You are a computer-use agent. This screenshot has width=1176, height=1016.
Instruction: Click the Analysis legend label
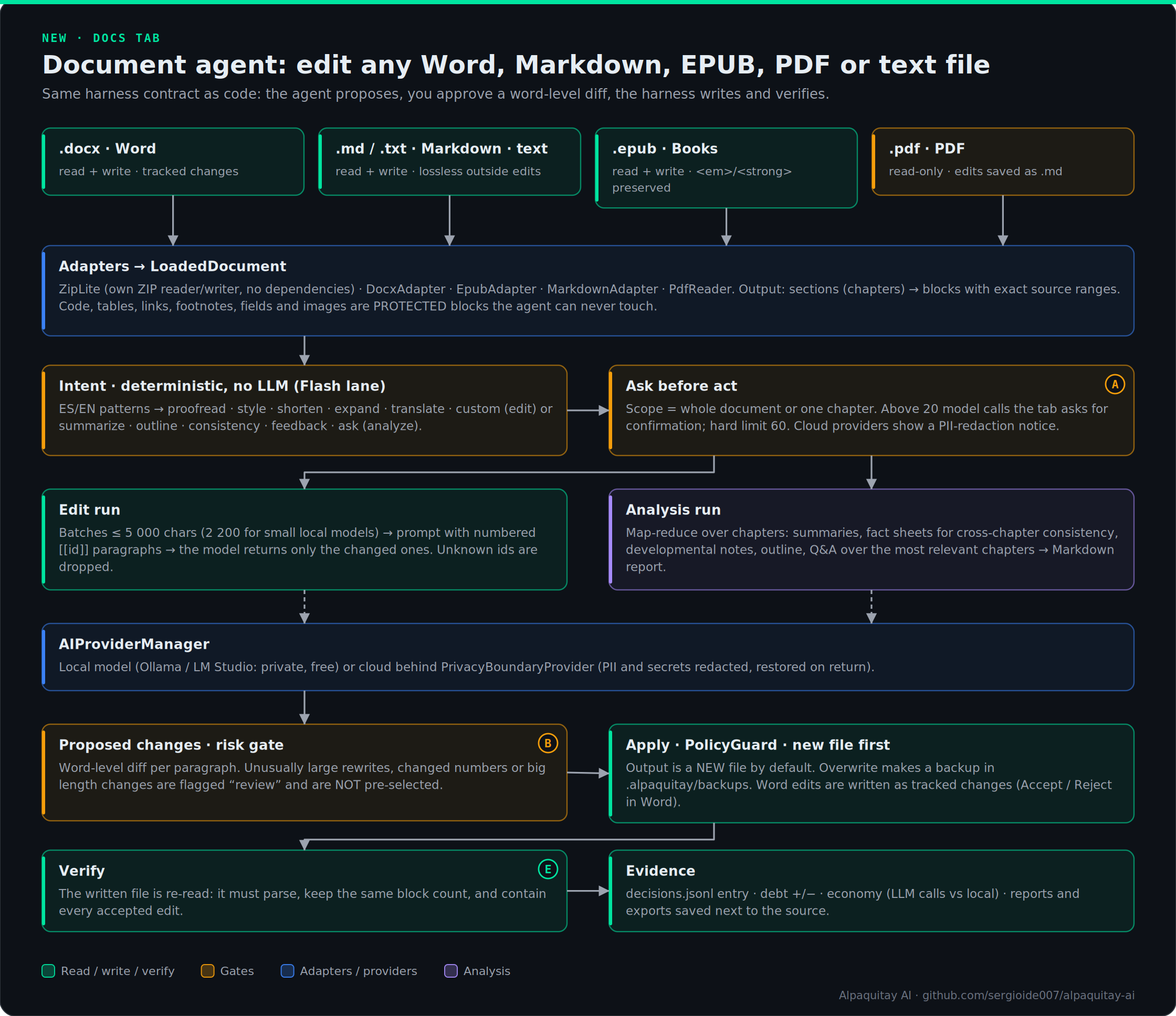[487, 971]
